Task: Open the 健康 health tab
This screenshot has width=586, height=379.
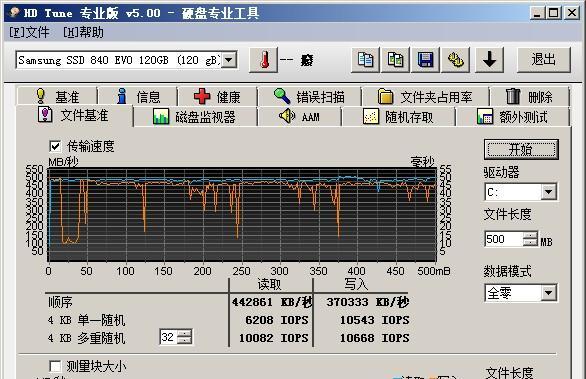Action: pyautogui.click(x=218, y=97)
